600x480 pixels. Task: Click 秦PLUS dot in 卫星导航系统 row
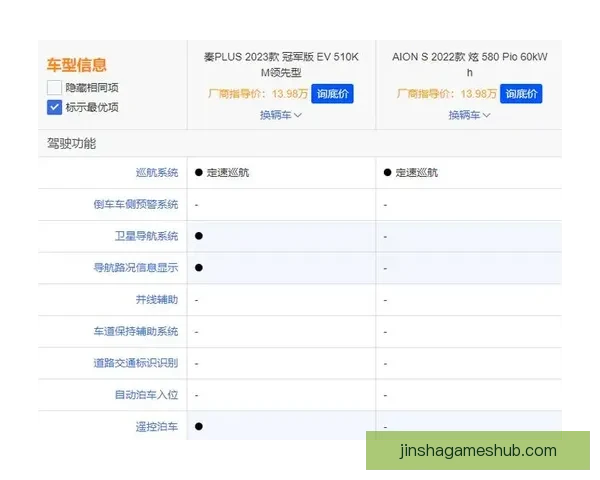(x=199, y=236)
